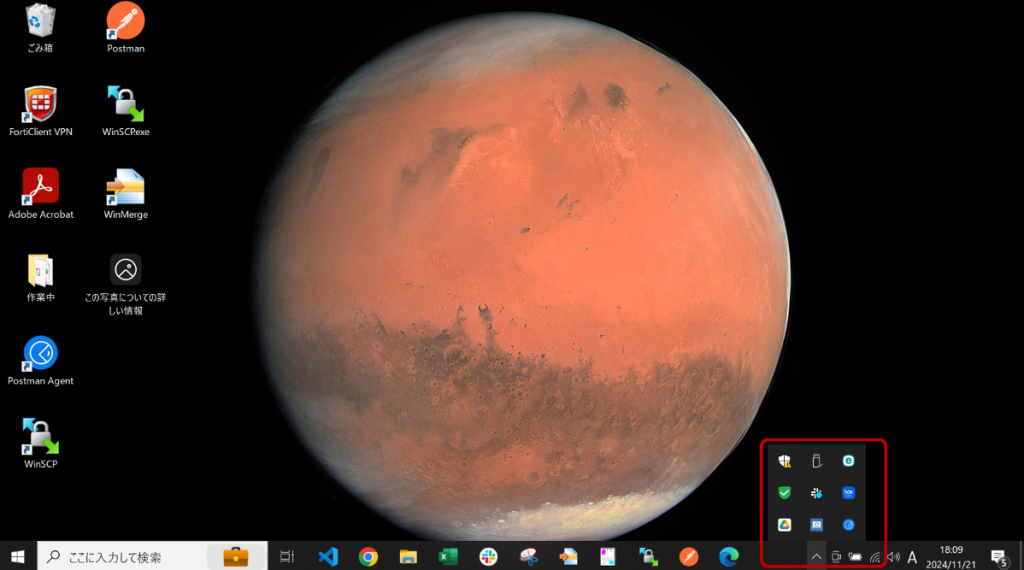The height and width of the screenshot is (570, 1024).
Task: Open the volume speaker icon
Action: (x=893, y=557)
